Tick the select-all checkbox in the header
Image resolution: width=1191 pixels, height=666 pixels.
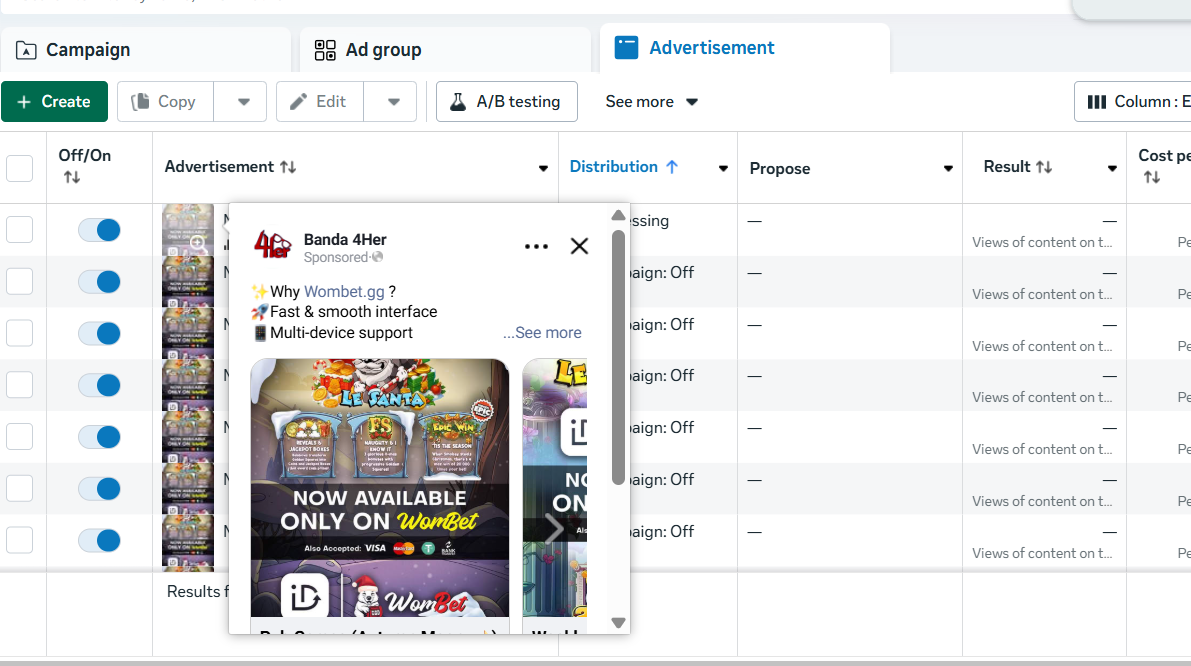pos(20,168)
